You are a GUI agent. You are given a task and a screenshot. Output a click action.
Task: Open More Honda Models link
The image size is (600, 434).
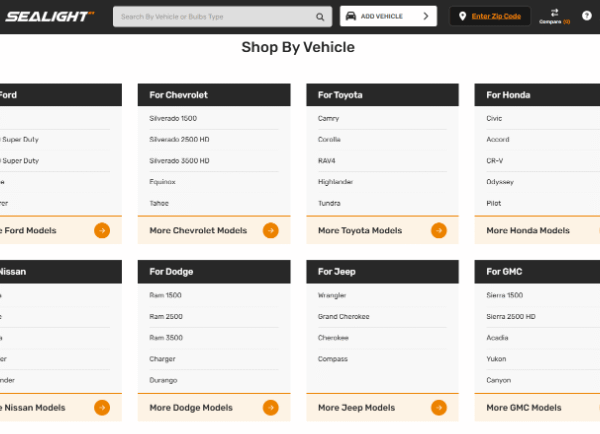[x=528, y=230]
